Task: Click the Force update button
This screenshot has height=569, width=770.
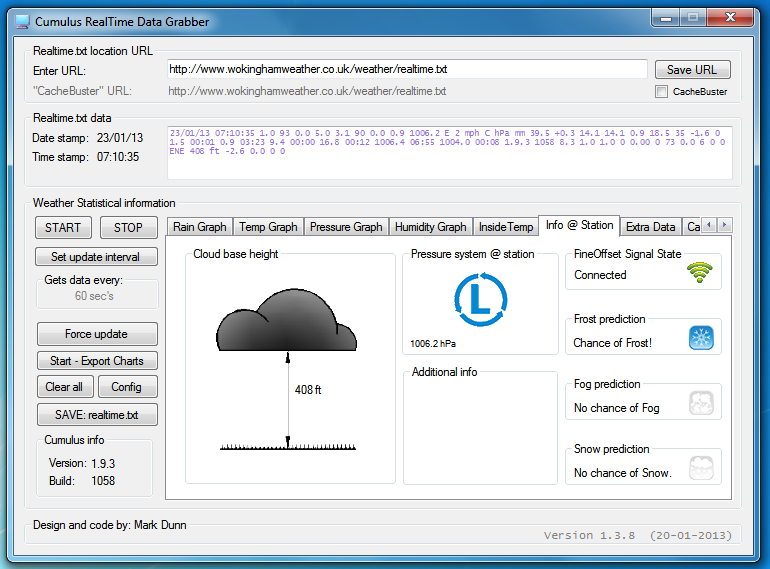Action: (97, 334)
